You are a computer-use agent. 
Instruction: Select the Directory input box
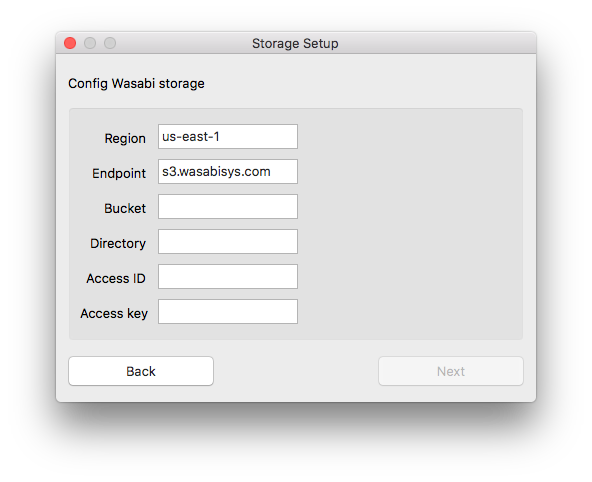(x=228, y=242)
